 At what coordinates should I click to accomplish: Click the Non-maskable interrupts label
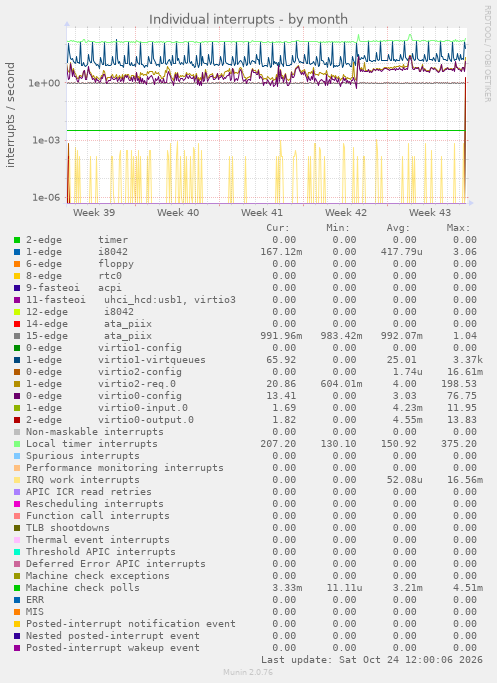point(95,432)
